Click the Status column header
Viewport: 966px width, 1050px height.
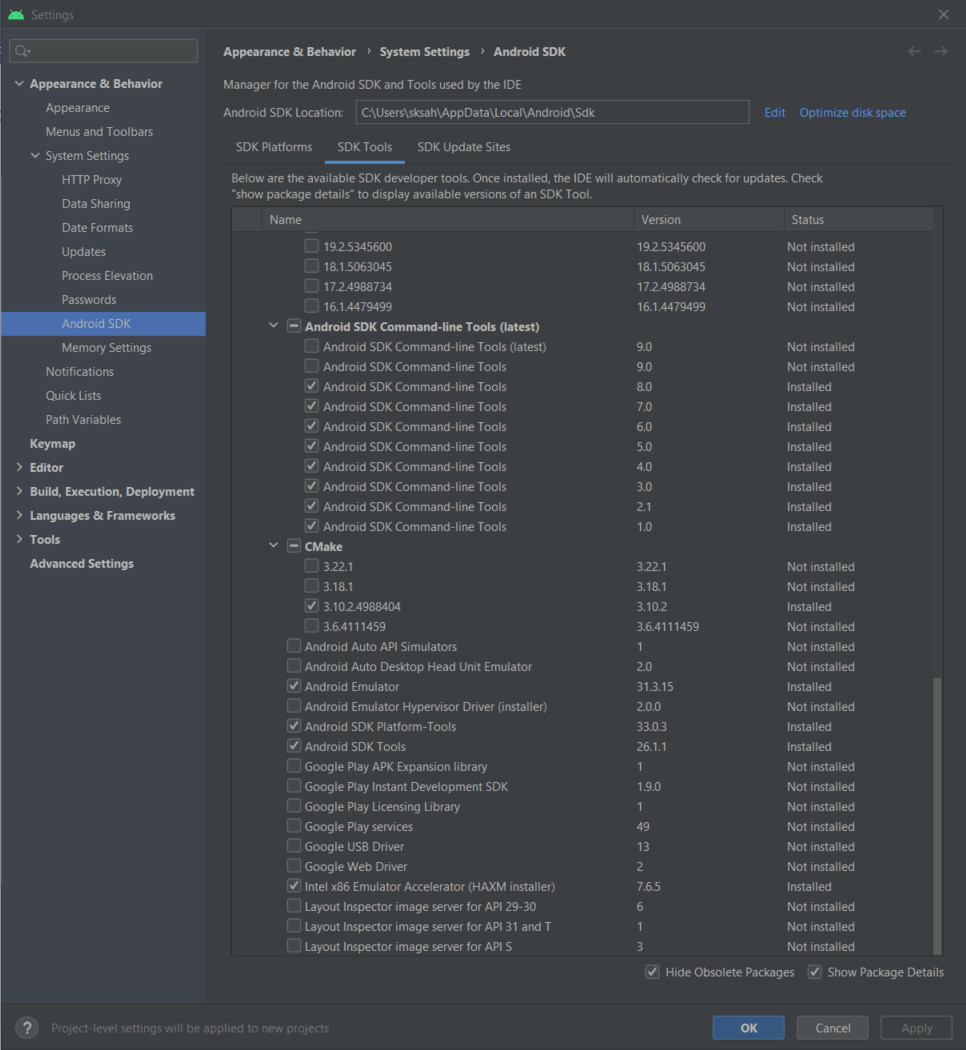pyautogui.click(x=858, y=219)
